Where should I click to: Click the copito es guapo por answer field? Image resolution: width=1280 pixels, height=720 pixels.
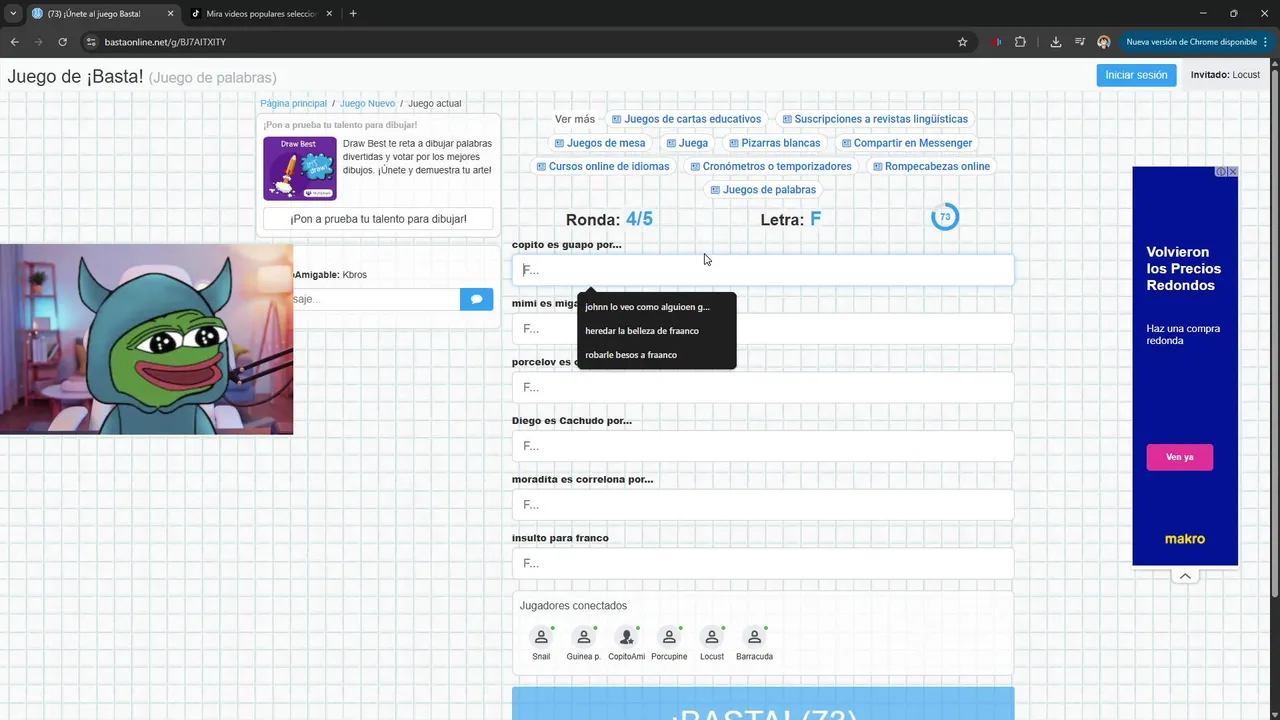(763, 270)
